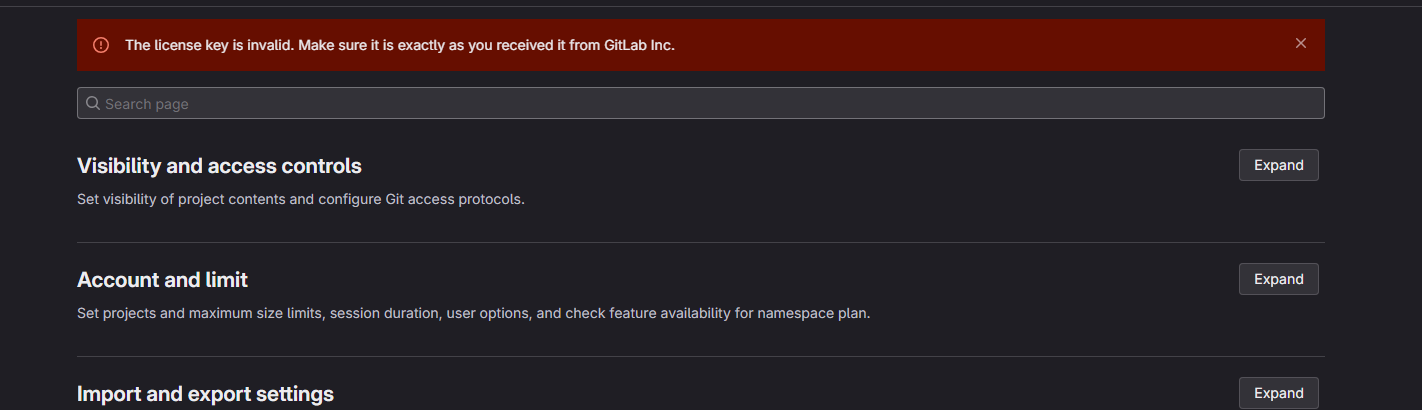Click the magnifier icon in search field
Viewport: 1422px width, 410px height.
(93, 103)
